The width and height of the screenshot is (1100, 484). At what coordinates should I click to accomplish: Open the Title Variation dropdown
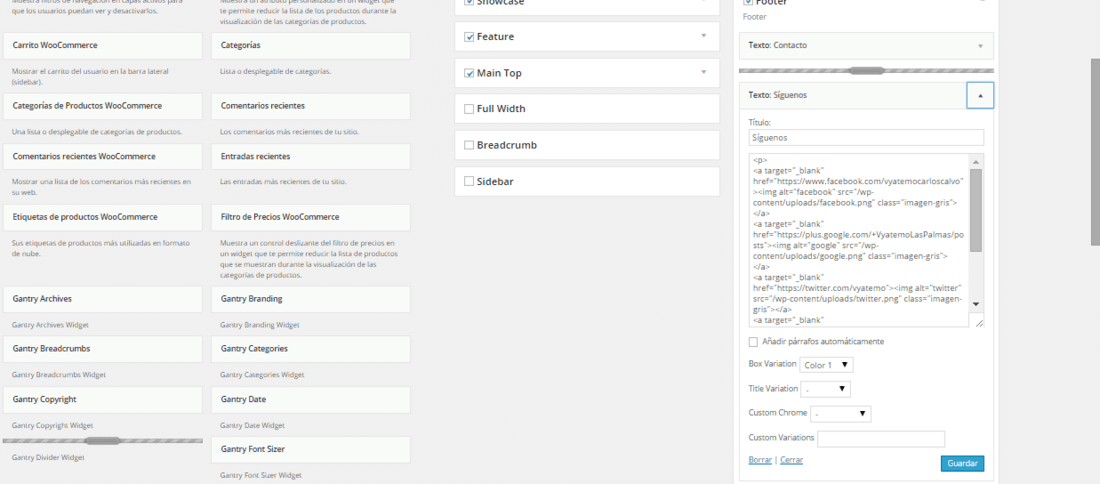click(826, 389)
